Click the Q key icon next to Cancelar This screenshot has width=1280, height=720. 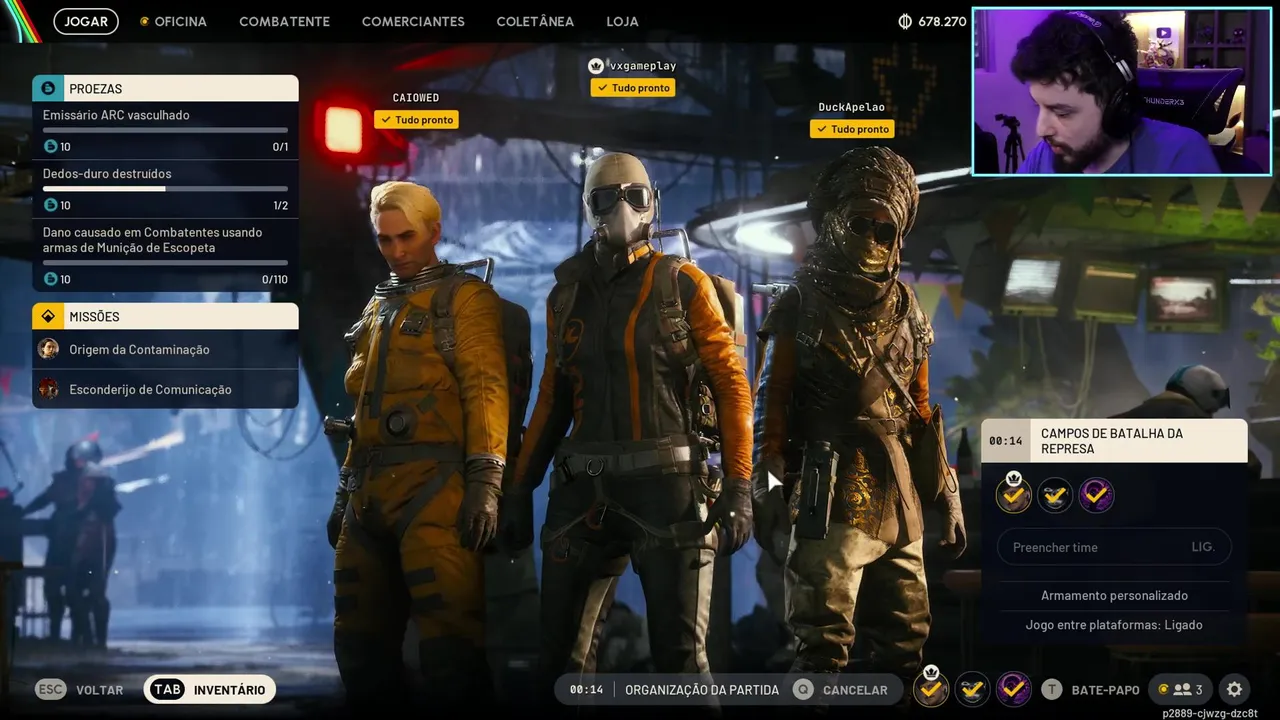tap(802, 689)
